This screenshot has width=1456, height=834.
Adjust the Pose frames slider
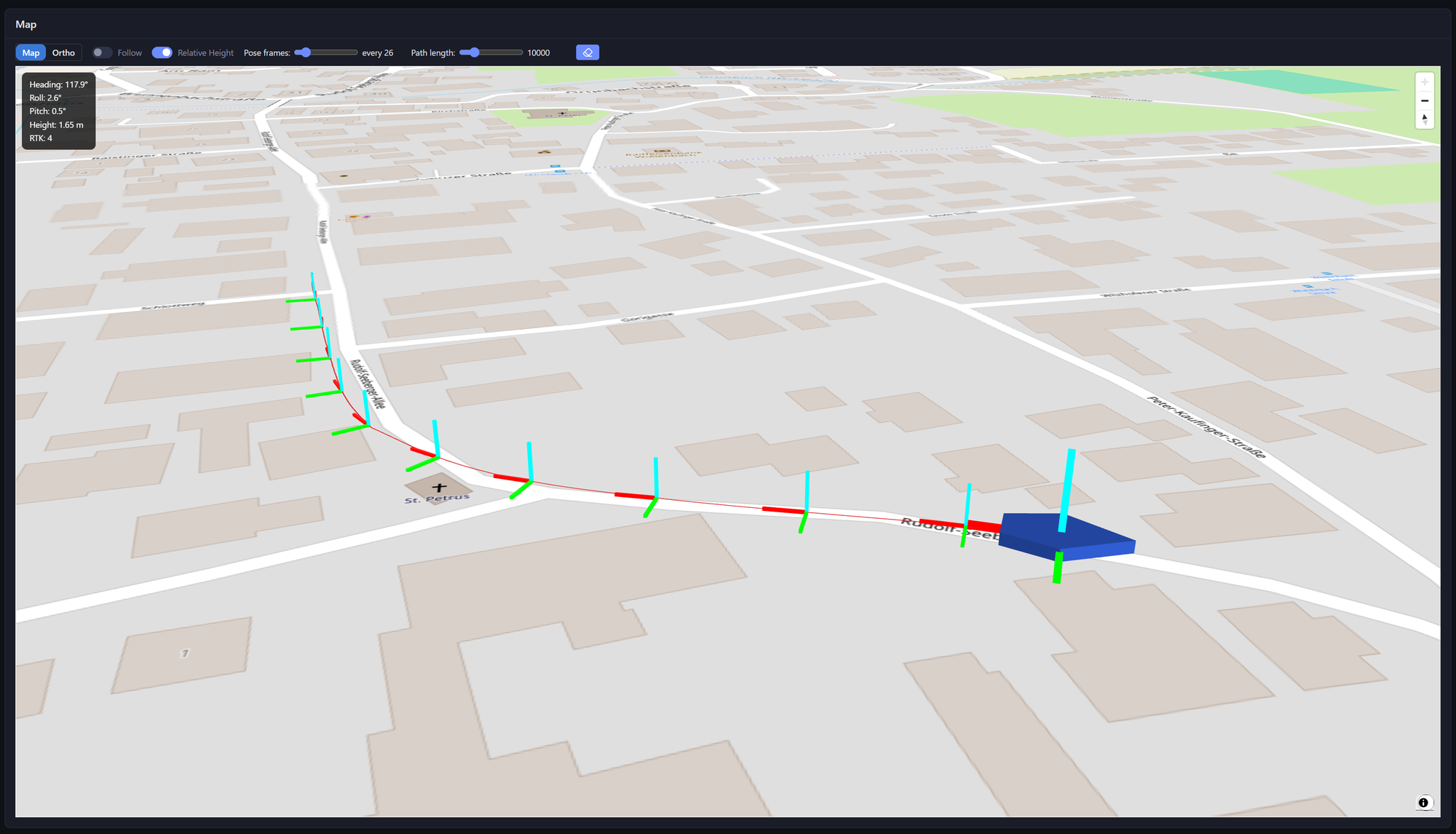326,52
